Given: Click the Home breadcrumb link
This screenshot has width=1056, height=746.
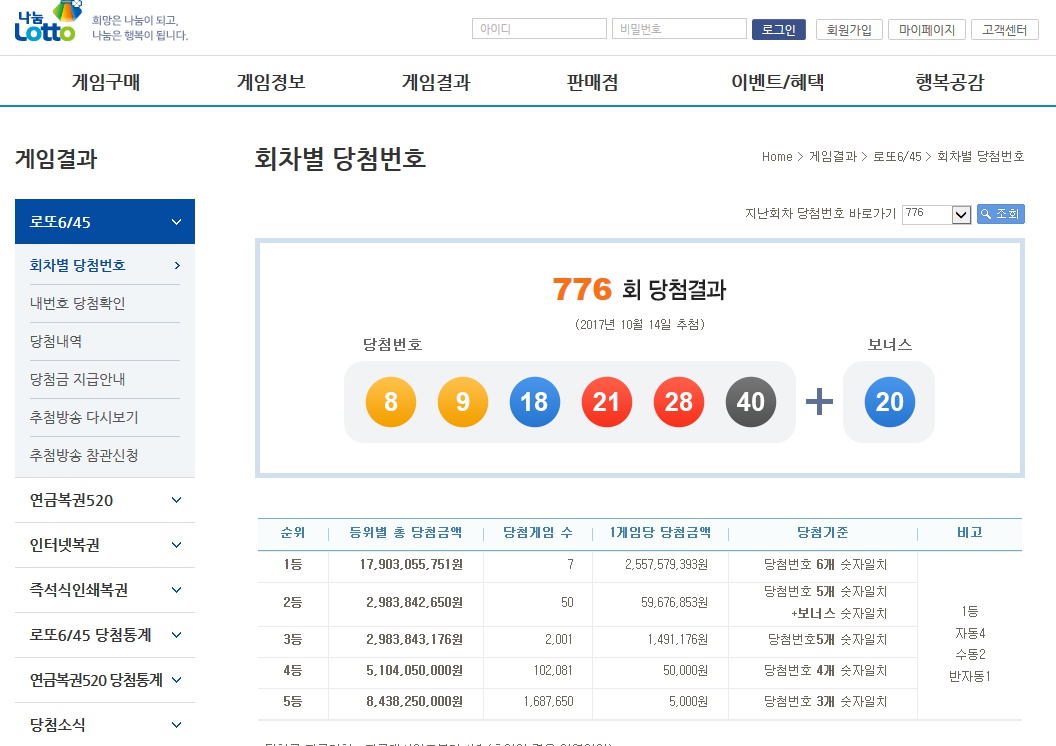Looking at the screenshot, I should tap(776, 157).
